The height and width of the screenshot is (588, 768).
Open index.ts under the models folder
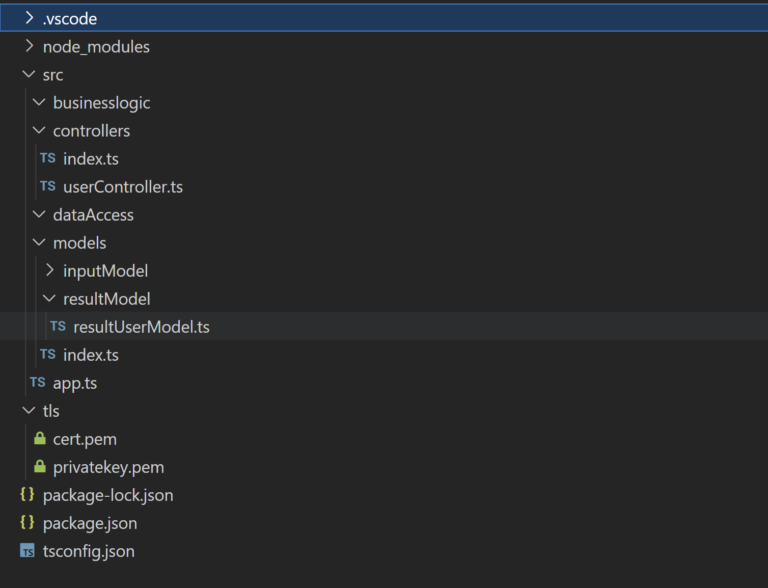[91, 355]
